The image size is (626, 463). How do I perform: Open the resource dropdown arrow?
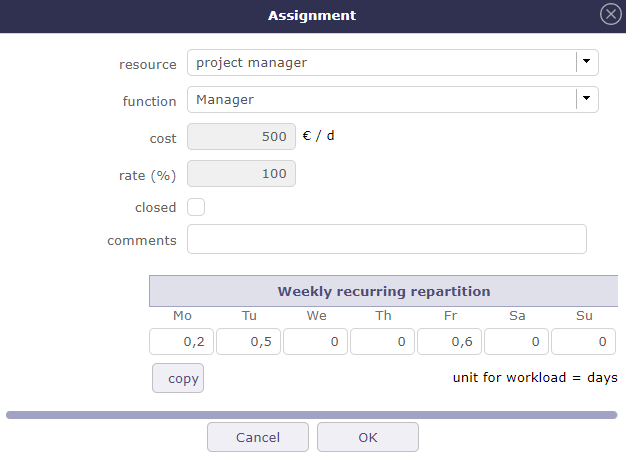click(x=586, y=62)
